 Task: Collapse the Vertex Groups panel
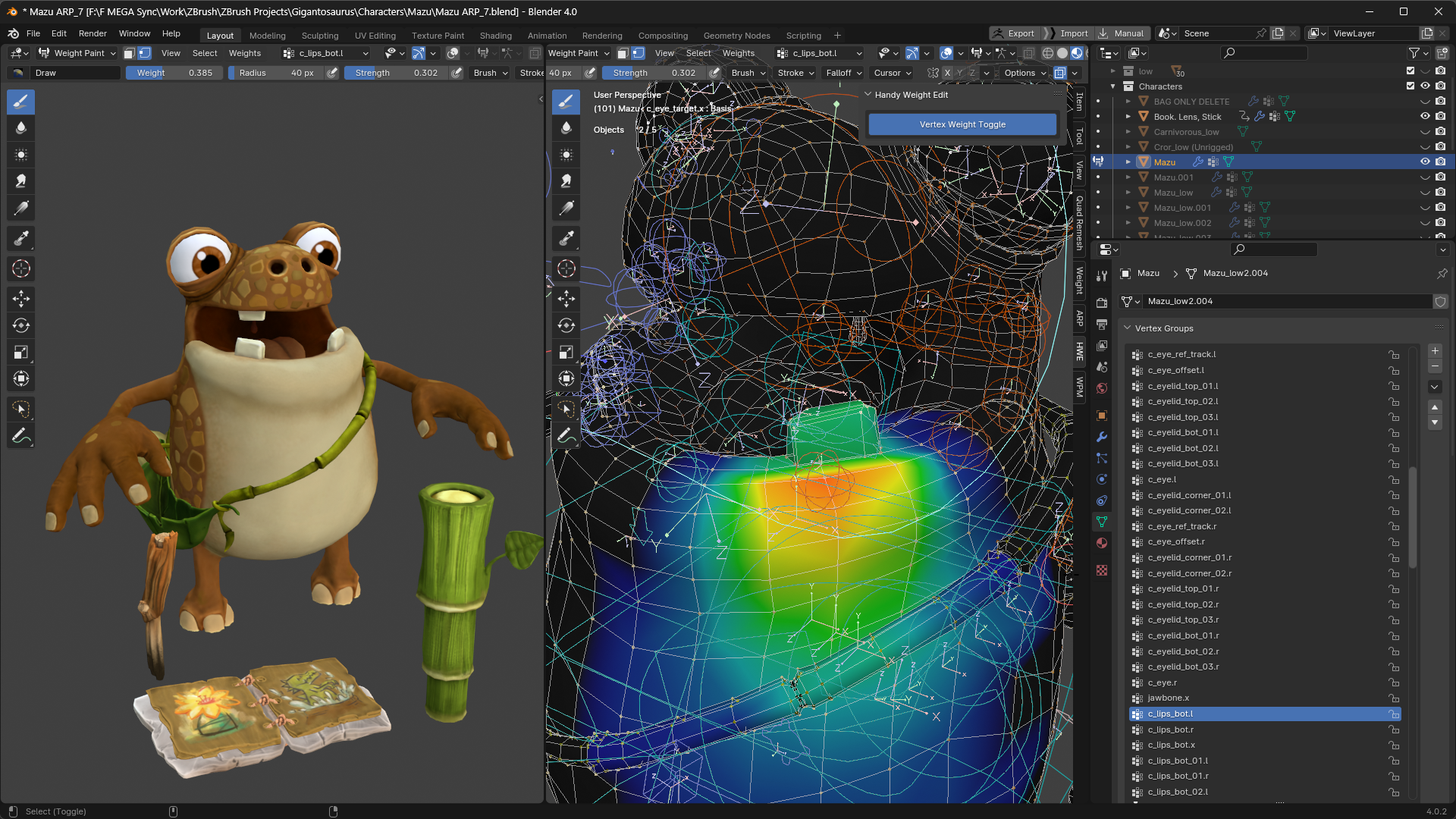coord(1128,328)
